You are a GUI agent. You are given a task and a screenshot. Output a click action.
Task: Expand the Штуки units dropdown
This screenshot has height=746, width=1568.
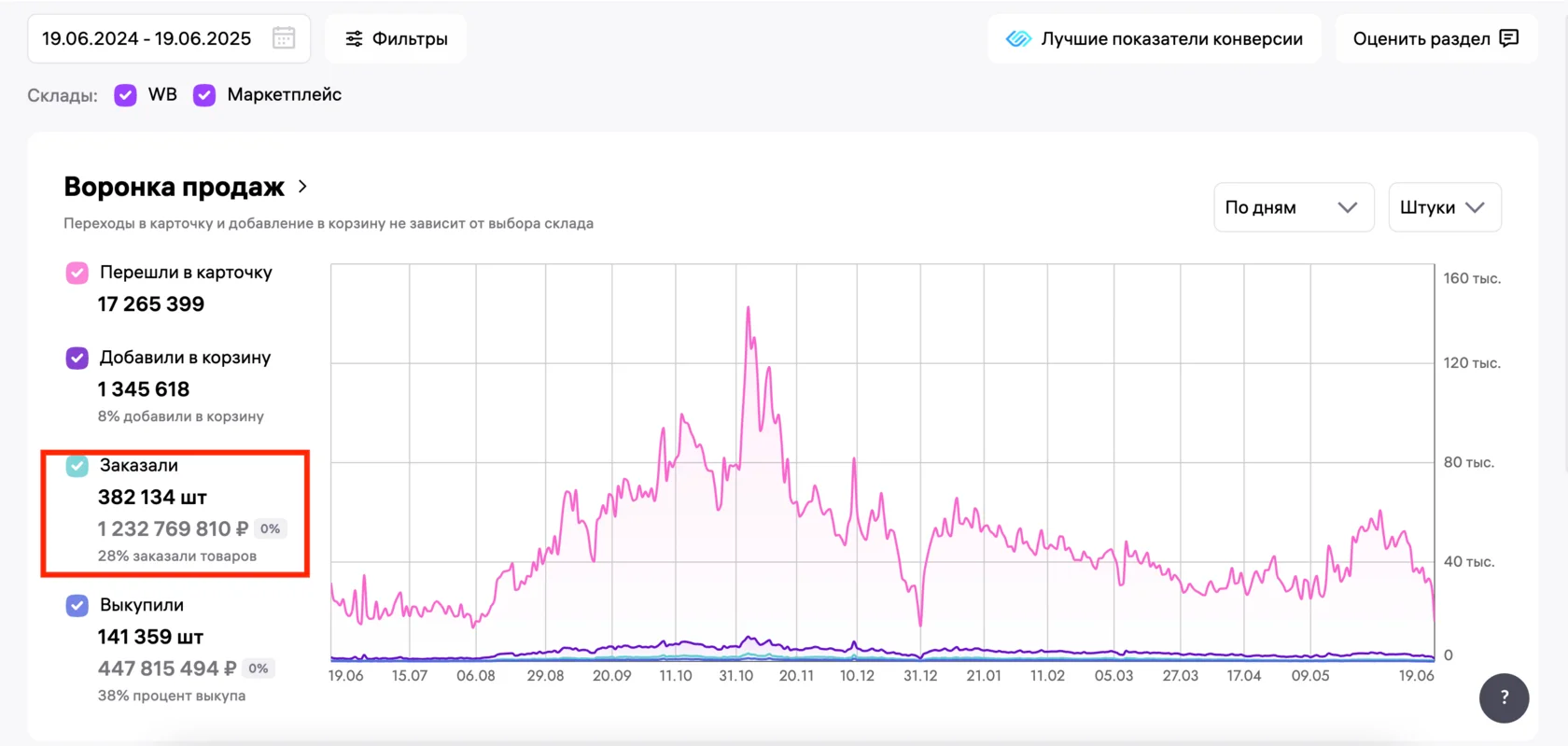(x=1445, y=207)
